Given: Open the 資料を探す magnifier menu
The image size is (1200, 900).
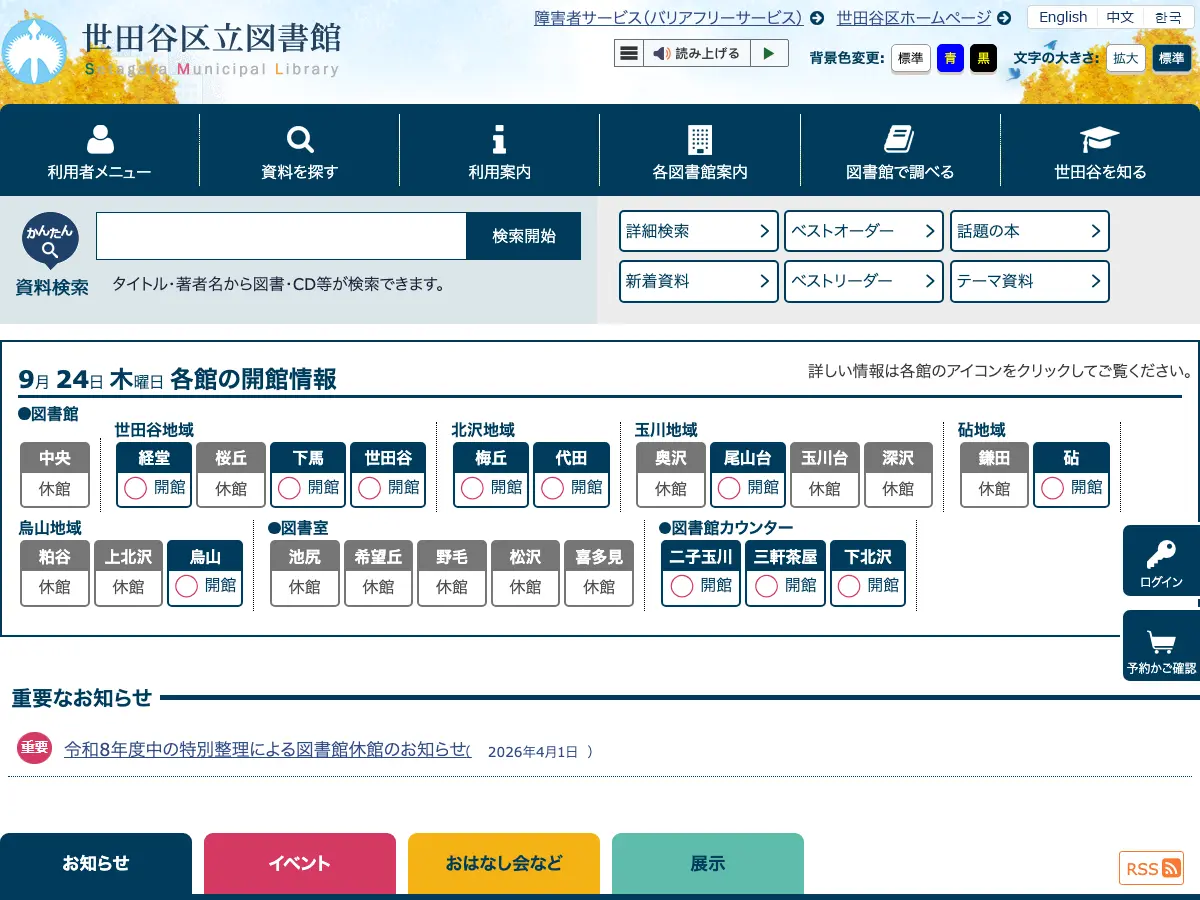Looking at the screenshot, I should (x=300, y=150).
